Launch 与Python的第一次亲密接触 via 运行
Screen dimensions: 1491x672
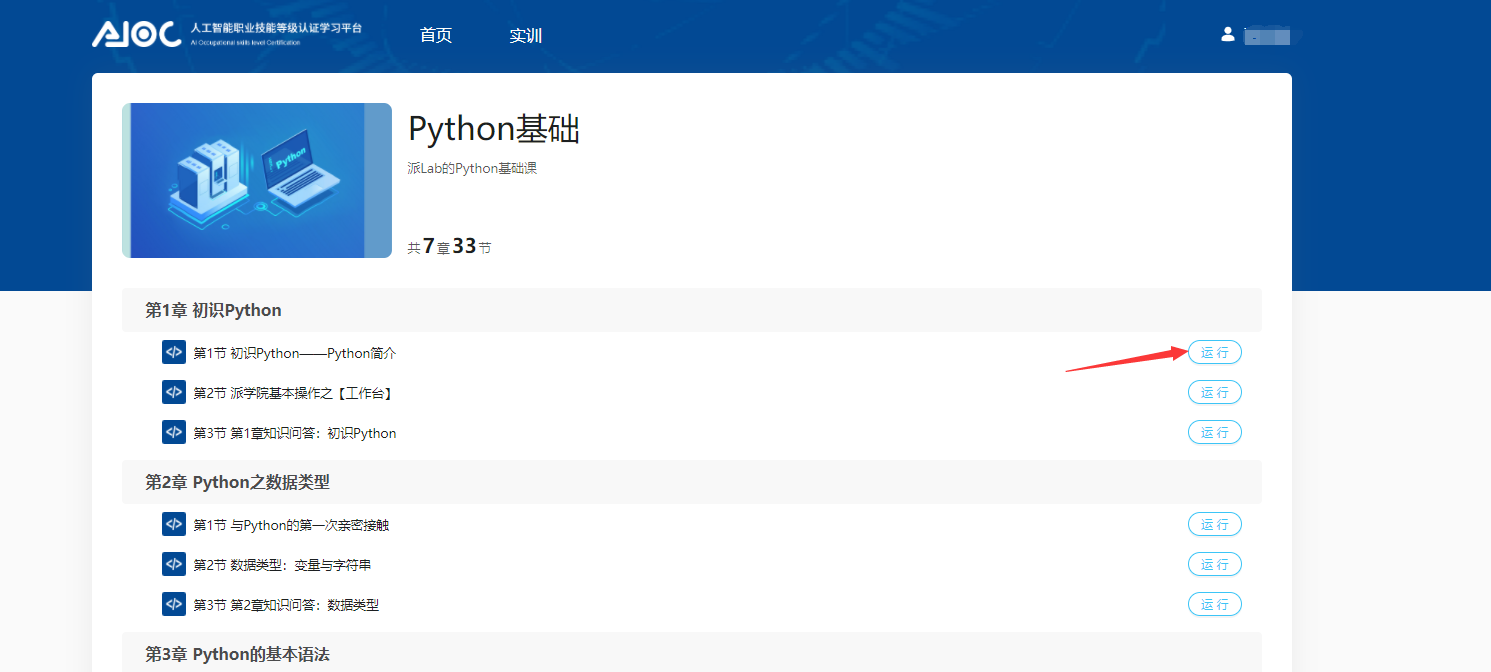1214,524
